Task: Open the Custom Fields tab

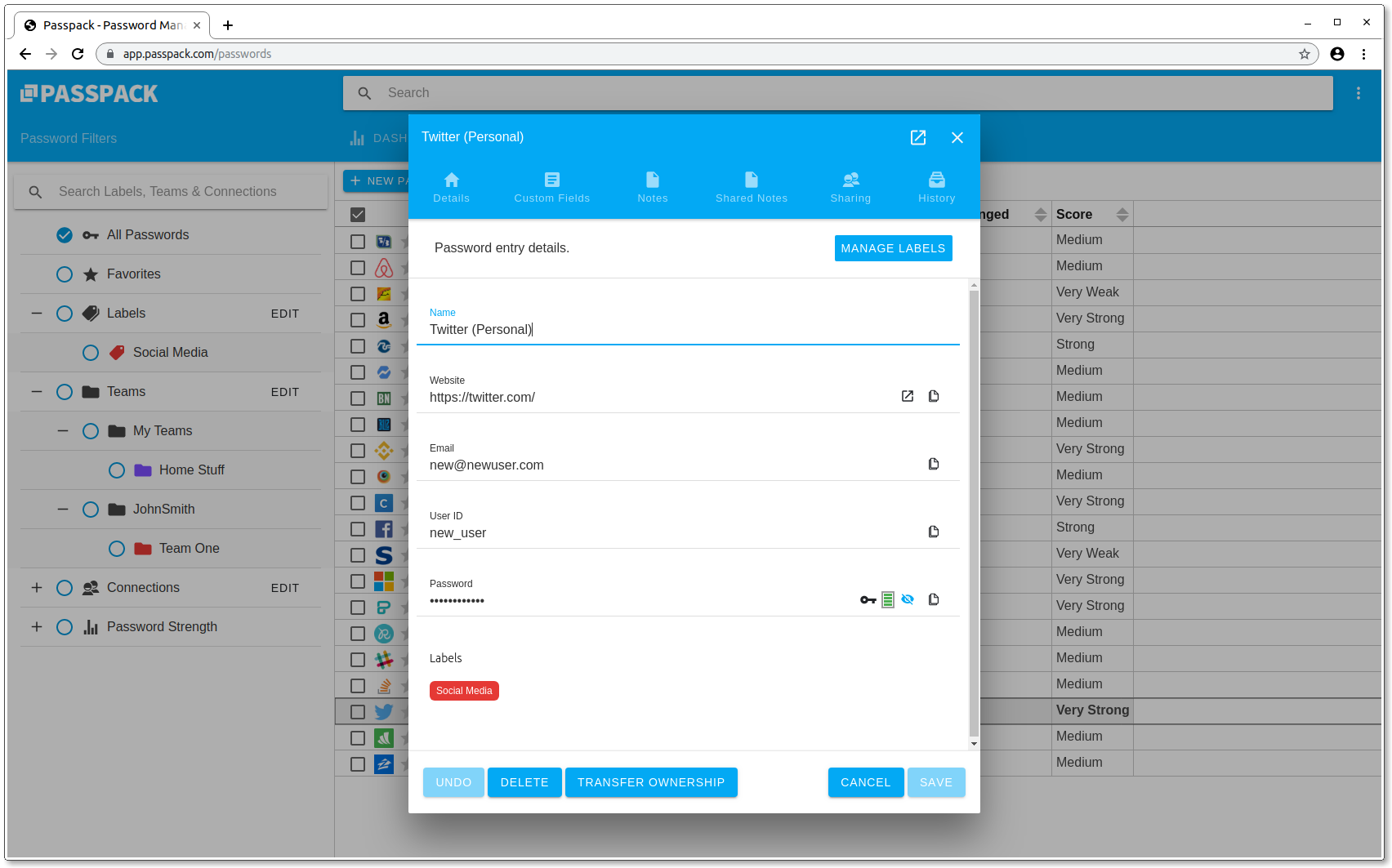Action: (552, 187)
